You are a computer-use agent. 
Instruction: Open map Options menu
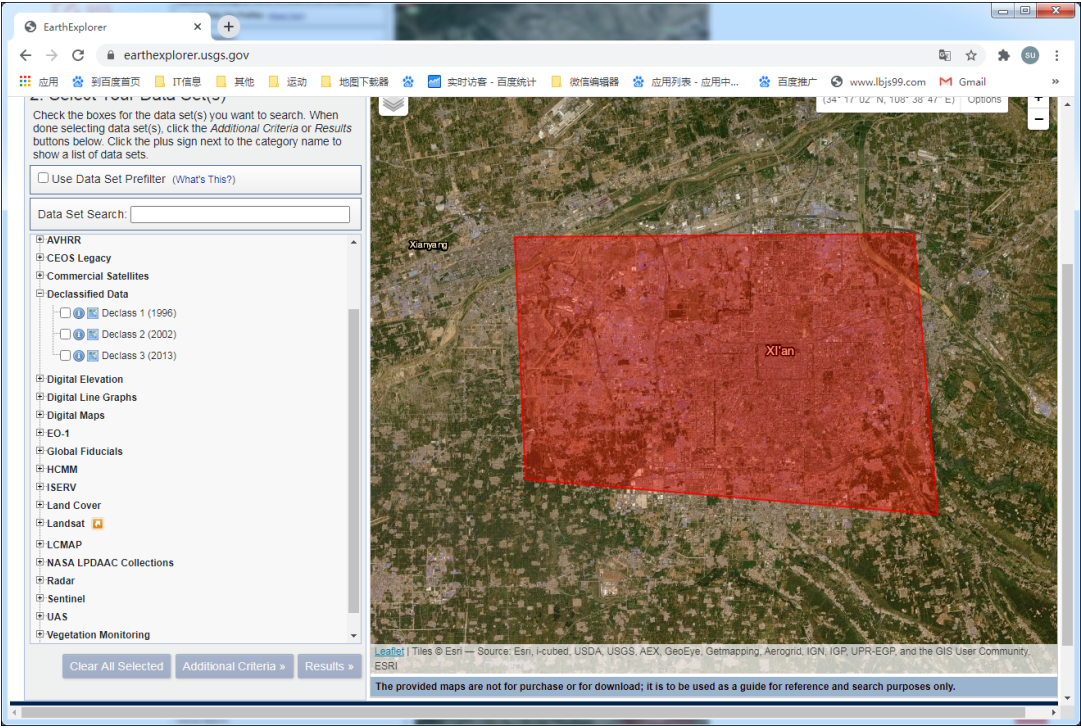tap(984, 100)
